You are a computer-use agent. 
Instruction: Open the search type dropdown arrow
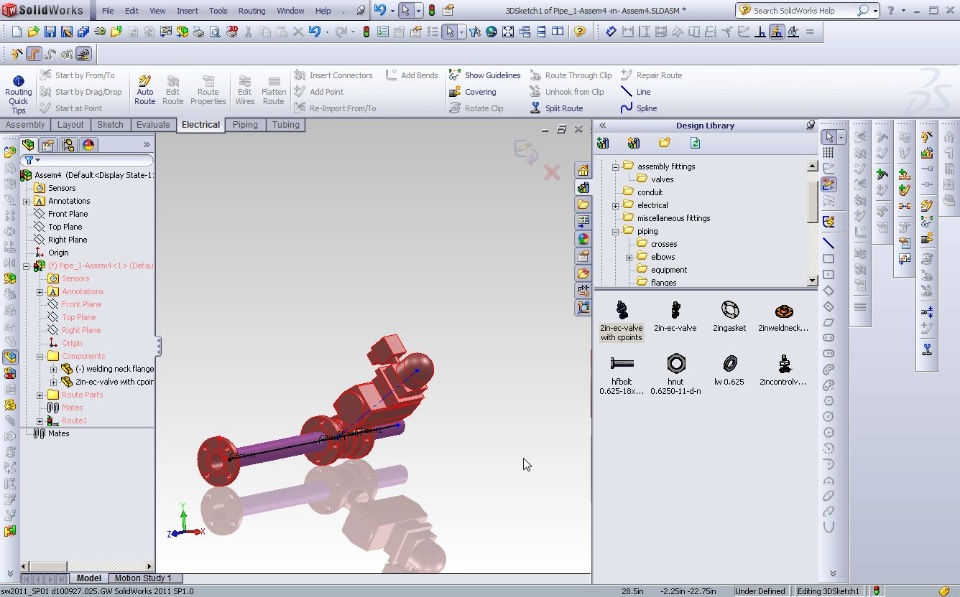tap(876, 10)
